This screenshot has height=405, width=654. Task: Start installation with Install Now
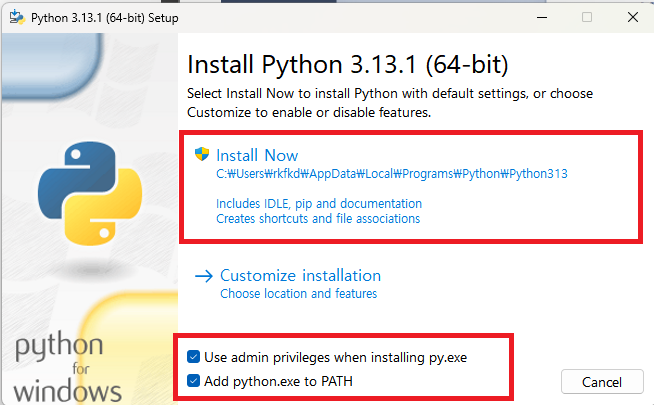pyautogui.click(x=257, y=156)
